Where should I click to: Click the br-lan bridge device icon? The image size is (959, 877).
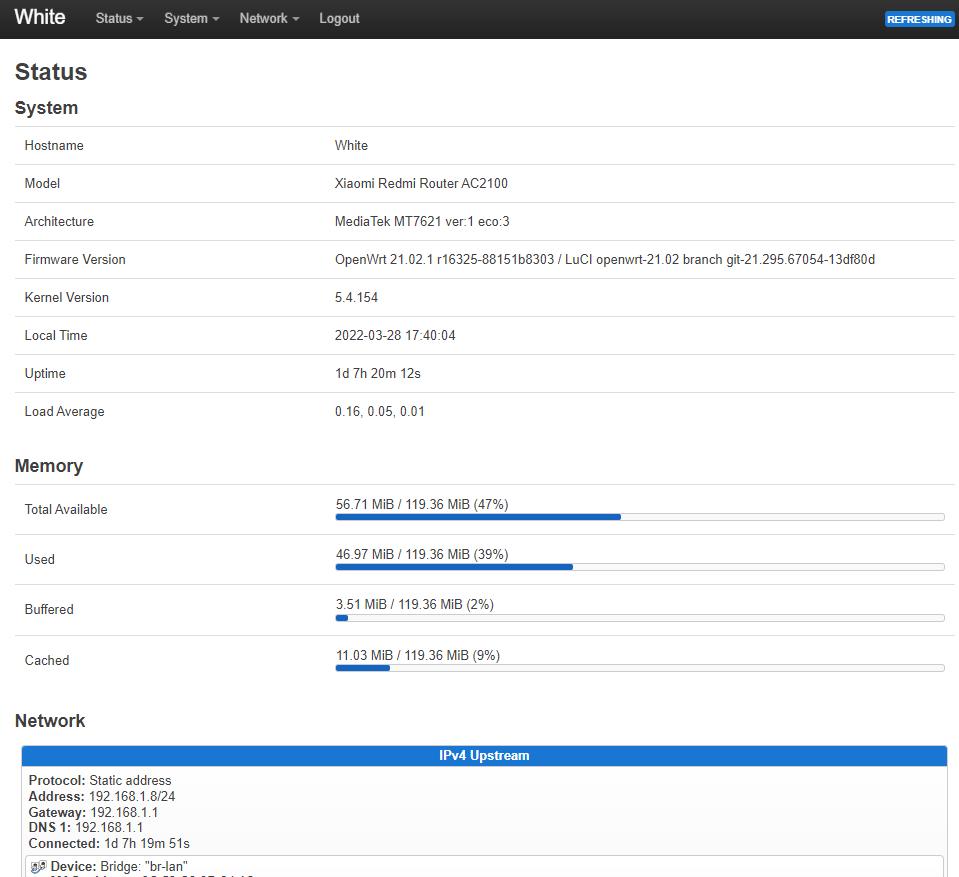(38, 865)
